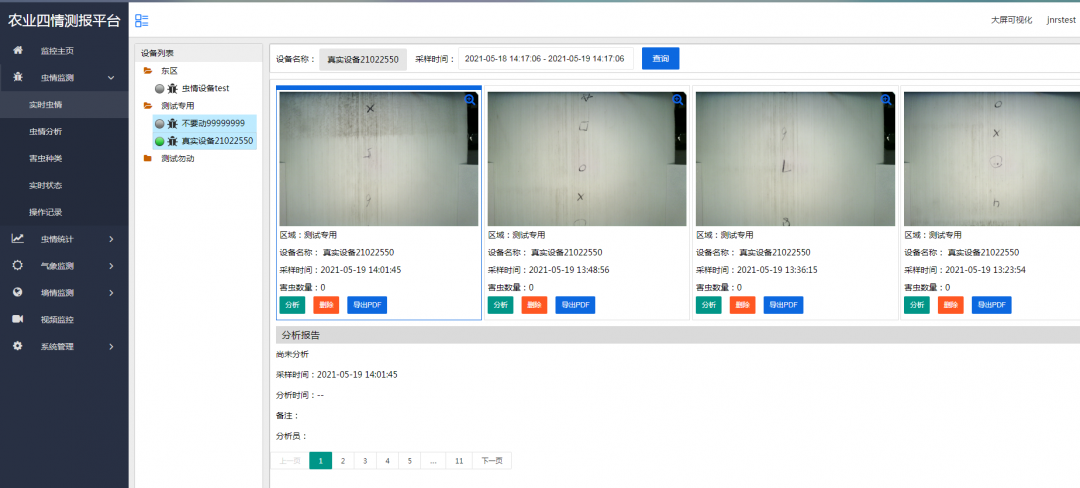
Task: Zoom the 13:36:15 sample image magnifier
Action: 886,100
